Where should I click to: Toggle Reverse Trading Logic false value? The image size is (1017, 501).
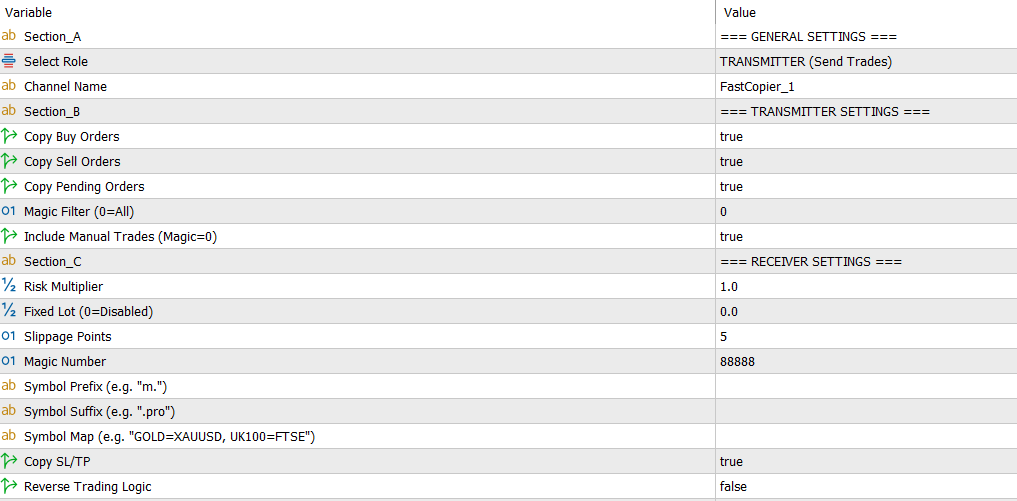pyautogui.click(x=733, y=487)
